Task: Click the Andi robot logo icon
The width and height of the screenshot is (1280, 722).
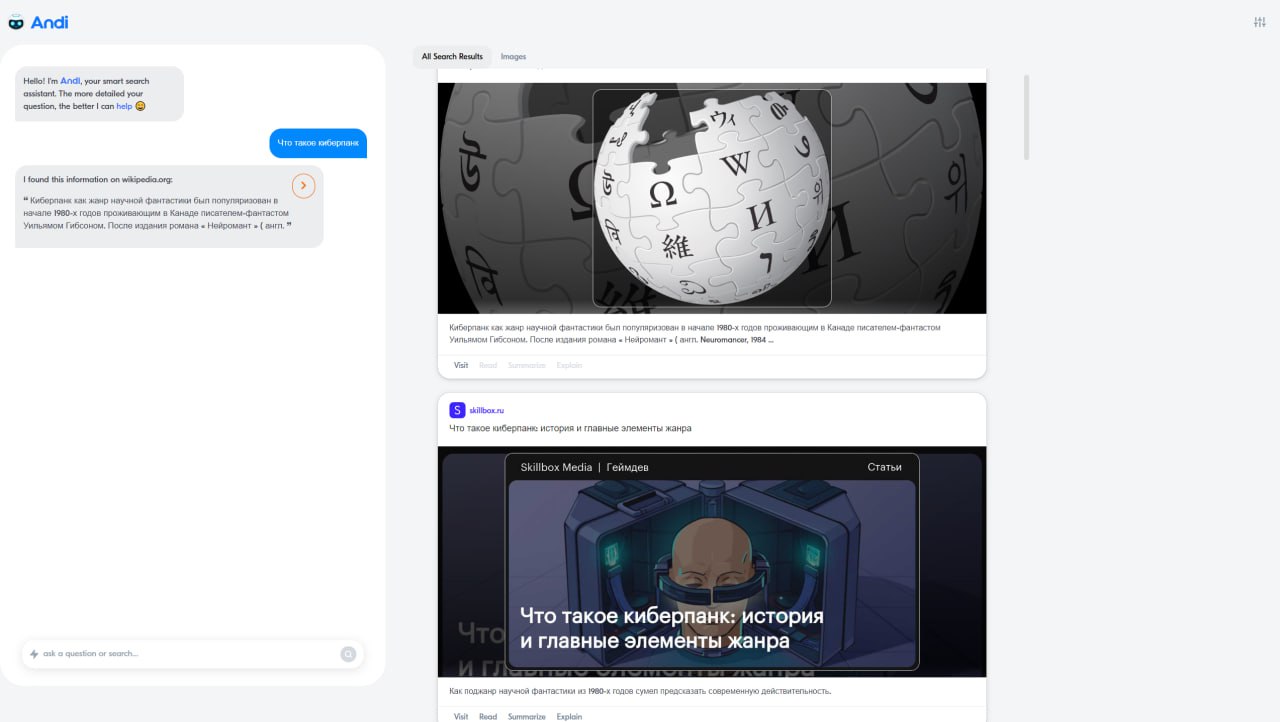Action: pyautogui.click(x=16, y=22)
